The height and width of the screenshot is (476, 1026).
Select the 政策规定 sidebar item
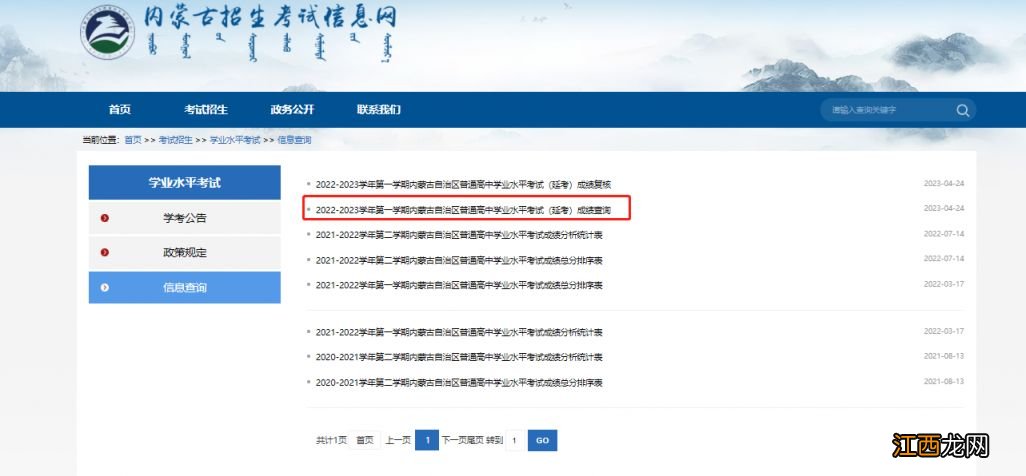(185, 253)
